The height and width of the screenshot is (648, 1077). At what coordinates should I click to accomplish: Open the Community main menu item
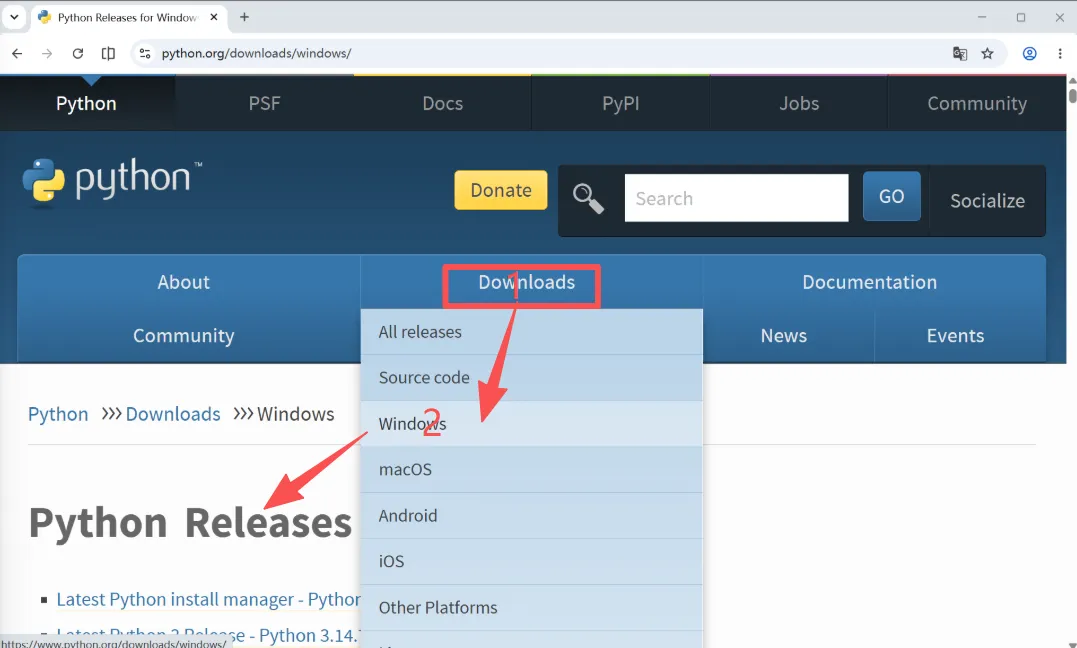[183, 335]
